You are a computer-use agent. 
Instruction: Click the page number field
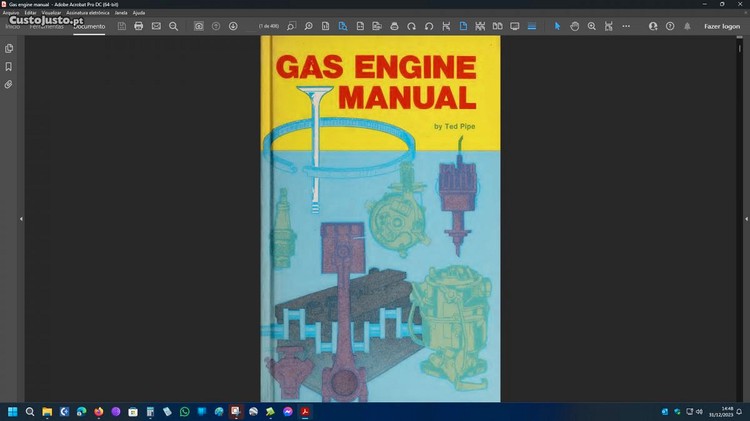(269, 26)
